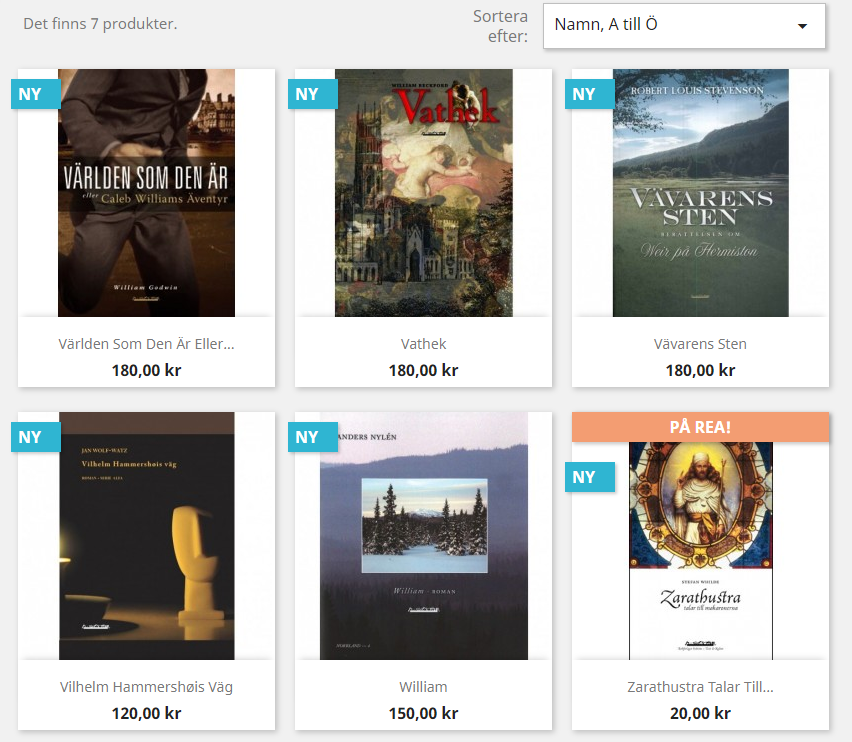The height and width of the screenshot is (742, 852).
Task: Click the NY badge on Vävarens Sten
Action: 590,94
